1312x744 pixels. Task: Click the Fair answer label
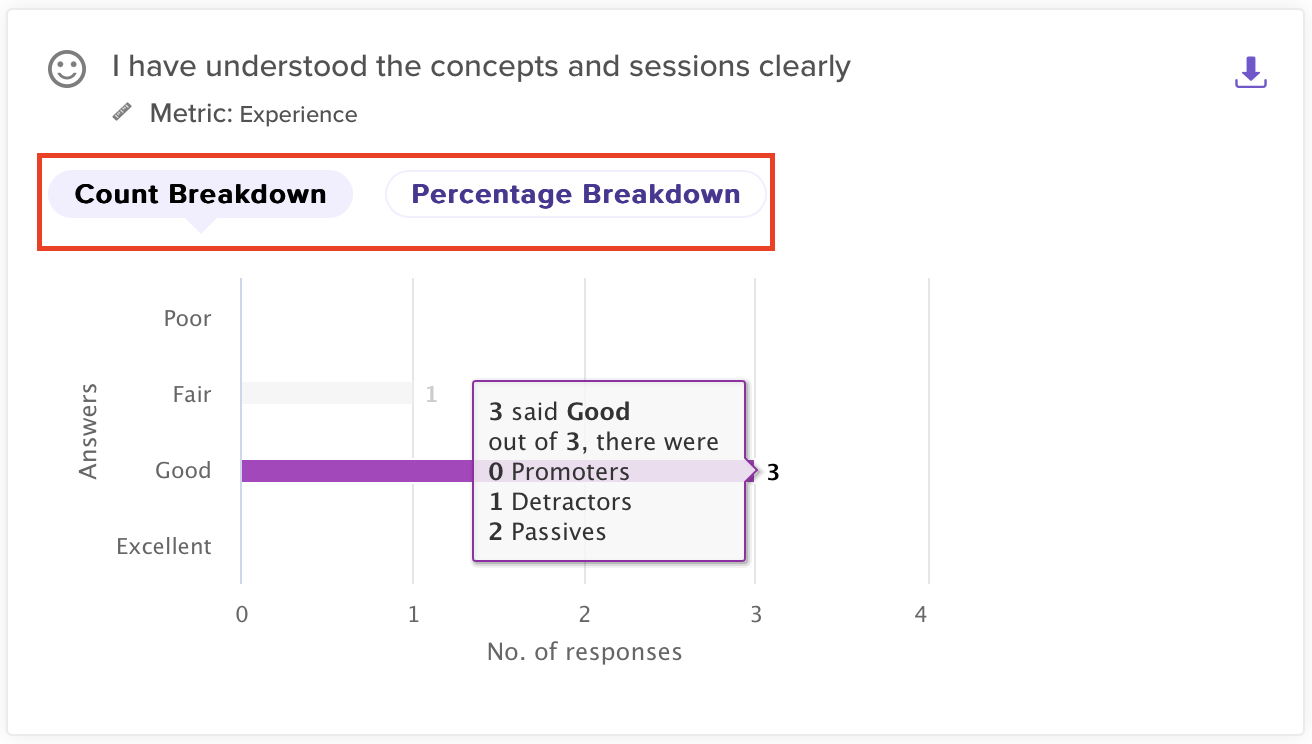pyautogui.click(x=191, y=395)
